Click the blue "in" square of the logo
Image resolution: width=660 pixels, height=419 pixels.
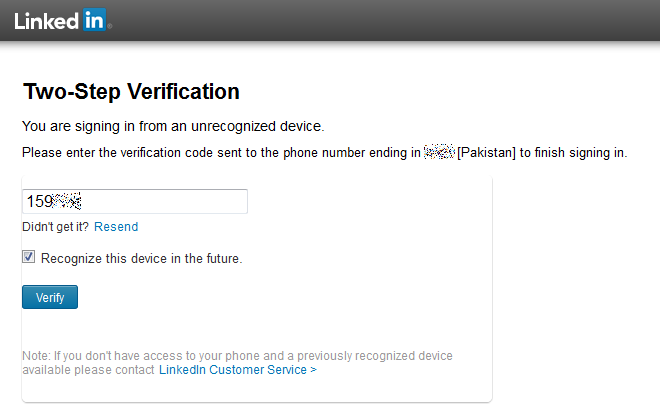(x=94, y=20)
